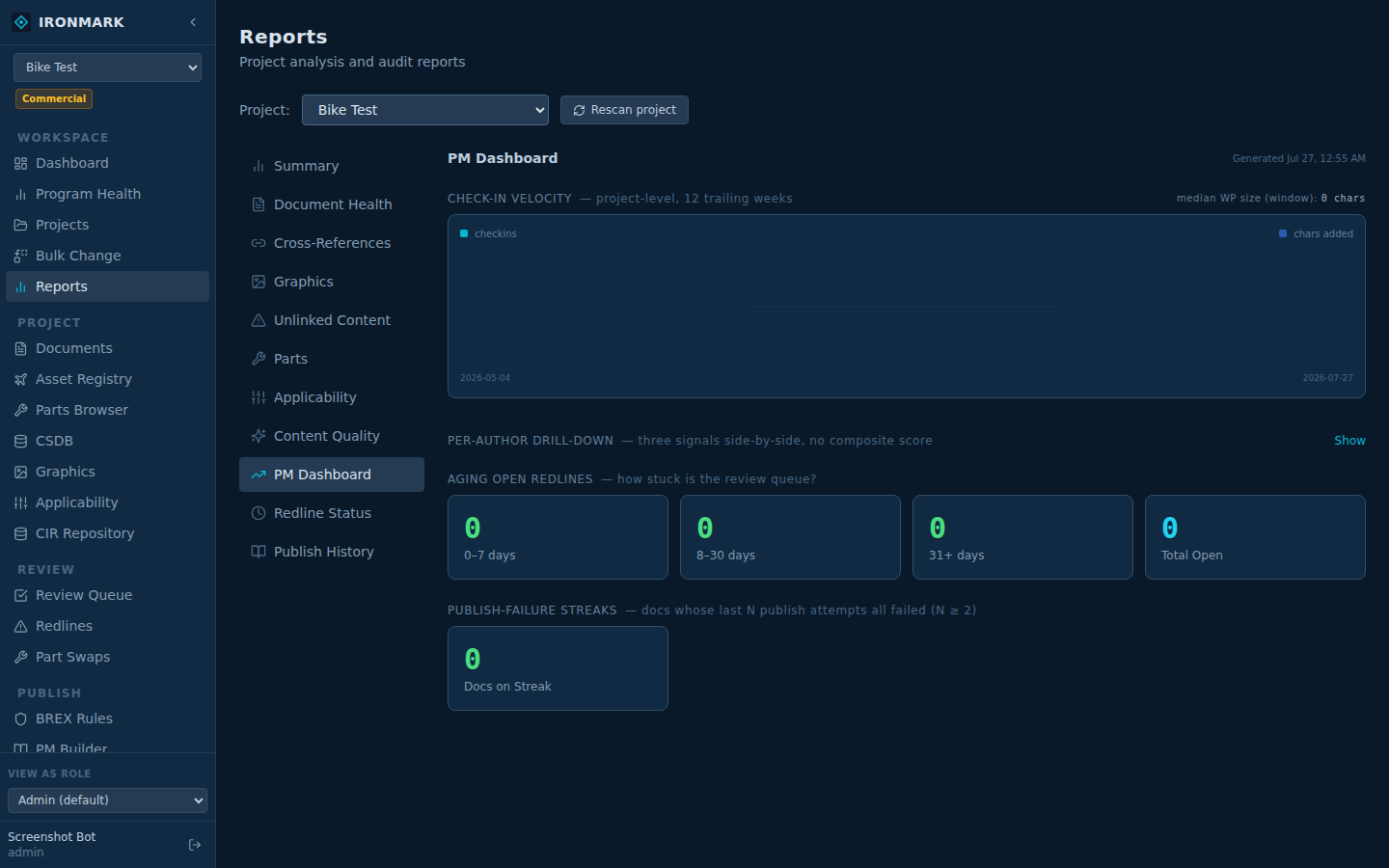1389x868 pixels.
Task: Click the Rescan project button
Action: tap(624, 110)
